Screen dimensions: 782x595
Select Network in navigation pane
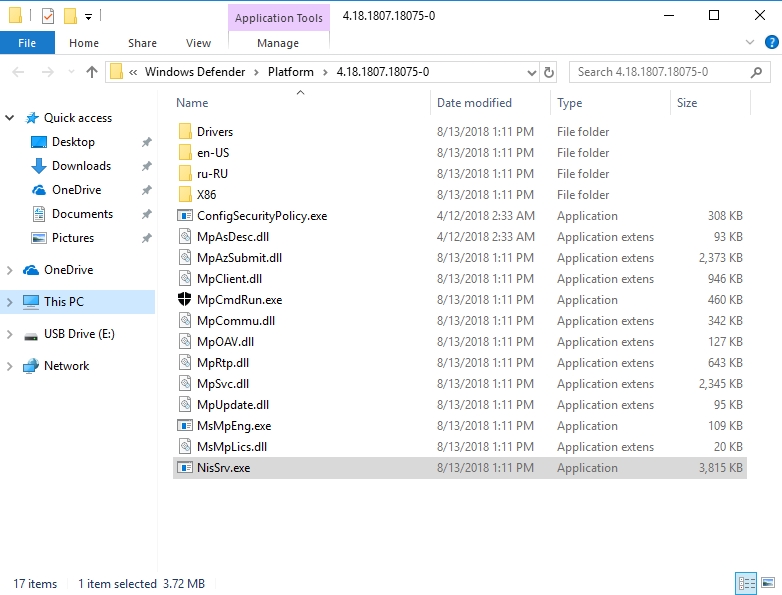pyautogui.click(x=66, y=365)
